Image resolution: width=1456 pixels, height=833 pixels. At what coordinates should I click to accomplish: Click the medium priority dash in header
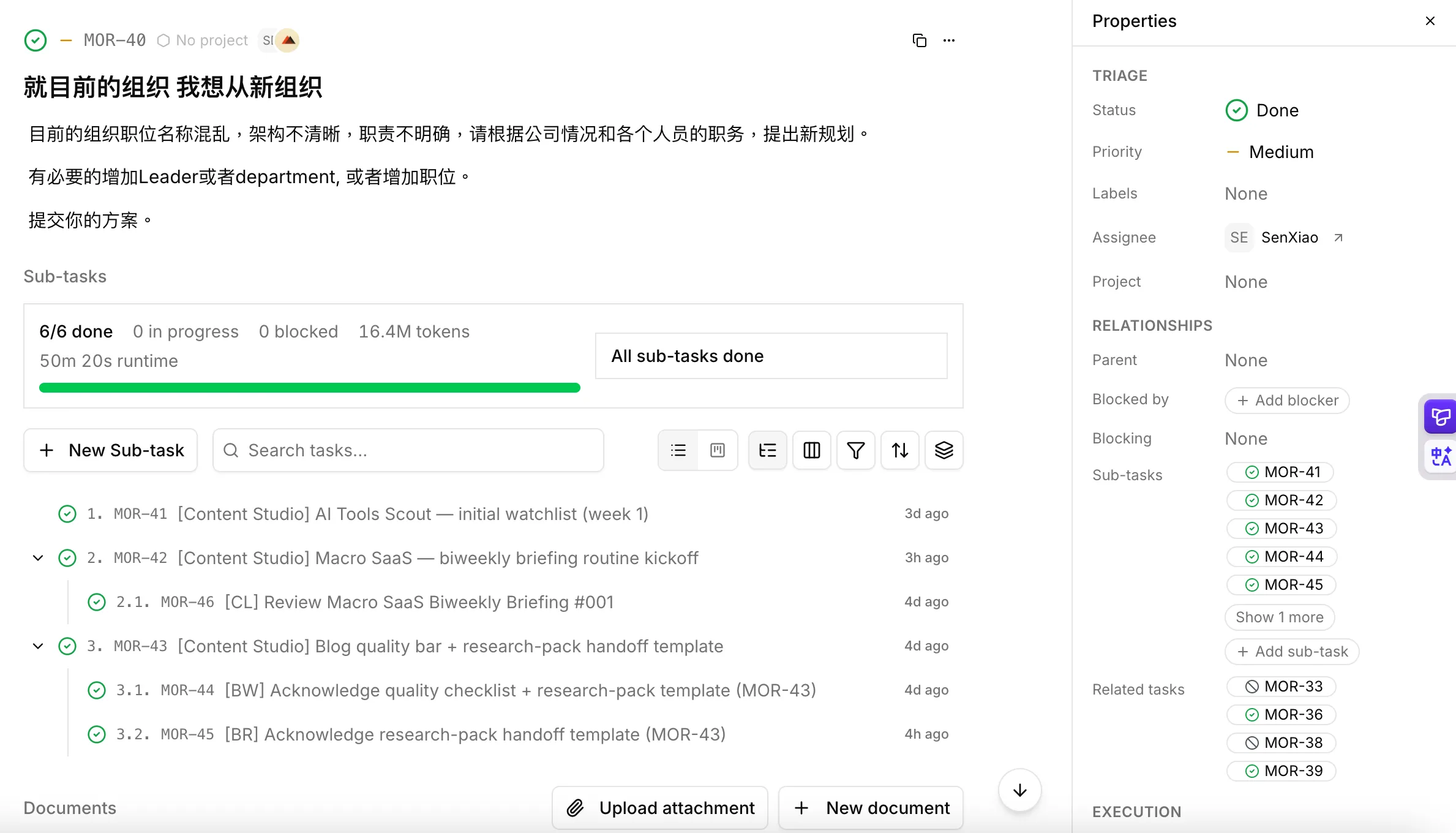click(x=66, y=40)
